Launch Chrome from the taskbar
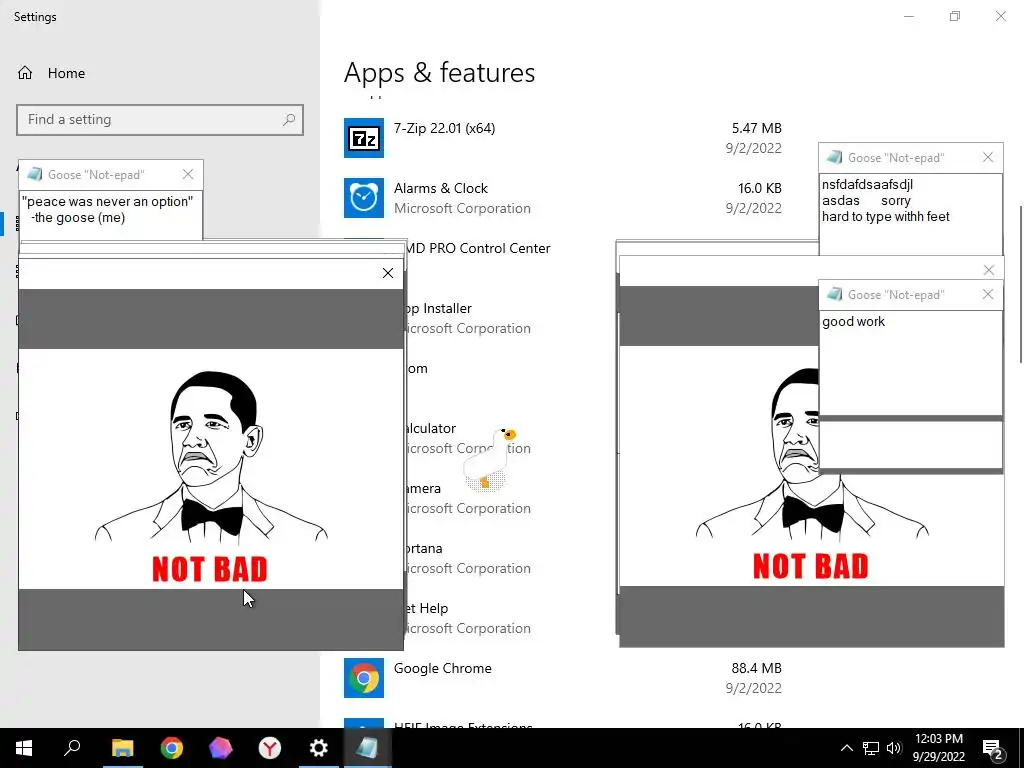The width and height of the screenshot is (1024, 768). coord(172,748)
